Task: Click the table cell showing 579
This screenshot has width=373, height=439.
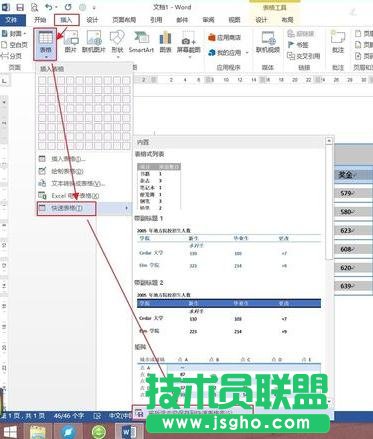Action: [354, 193]
